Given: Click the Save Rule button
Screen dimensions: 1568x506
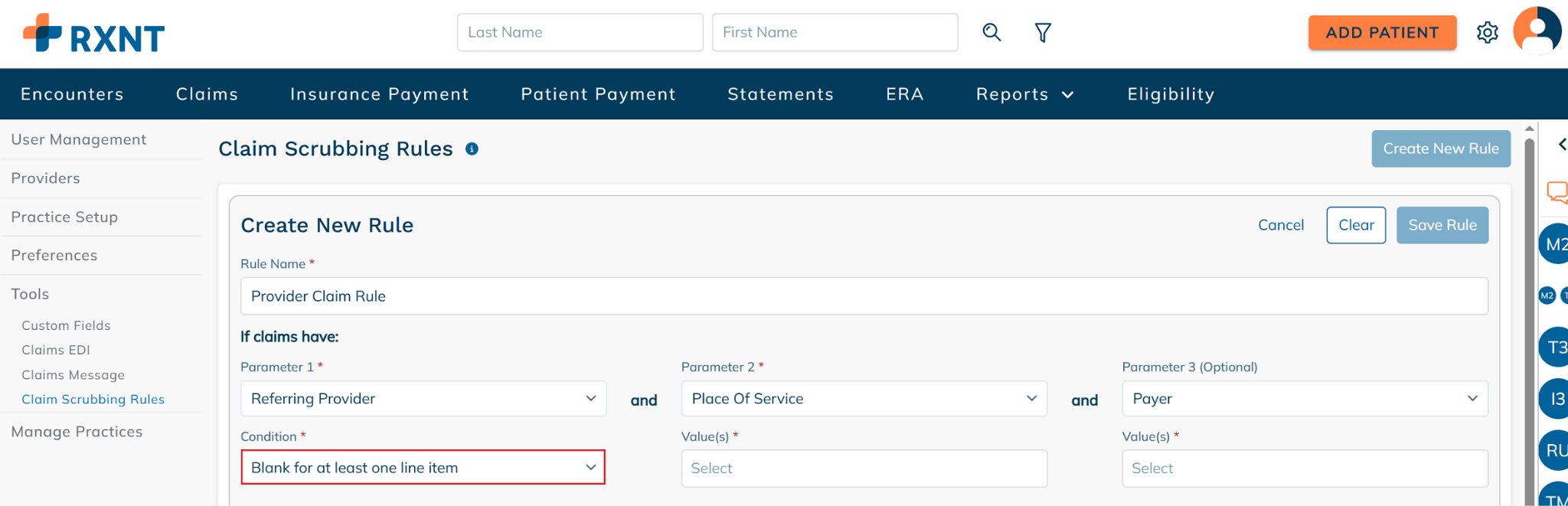Looking at the screenshot, I should click(x=1442, y=225).
